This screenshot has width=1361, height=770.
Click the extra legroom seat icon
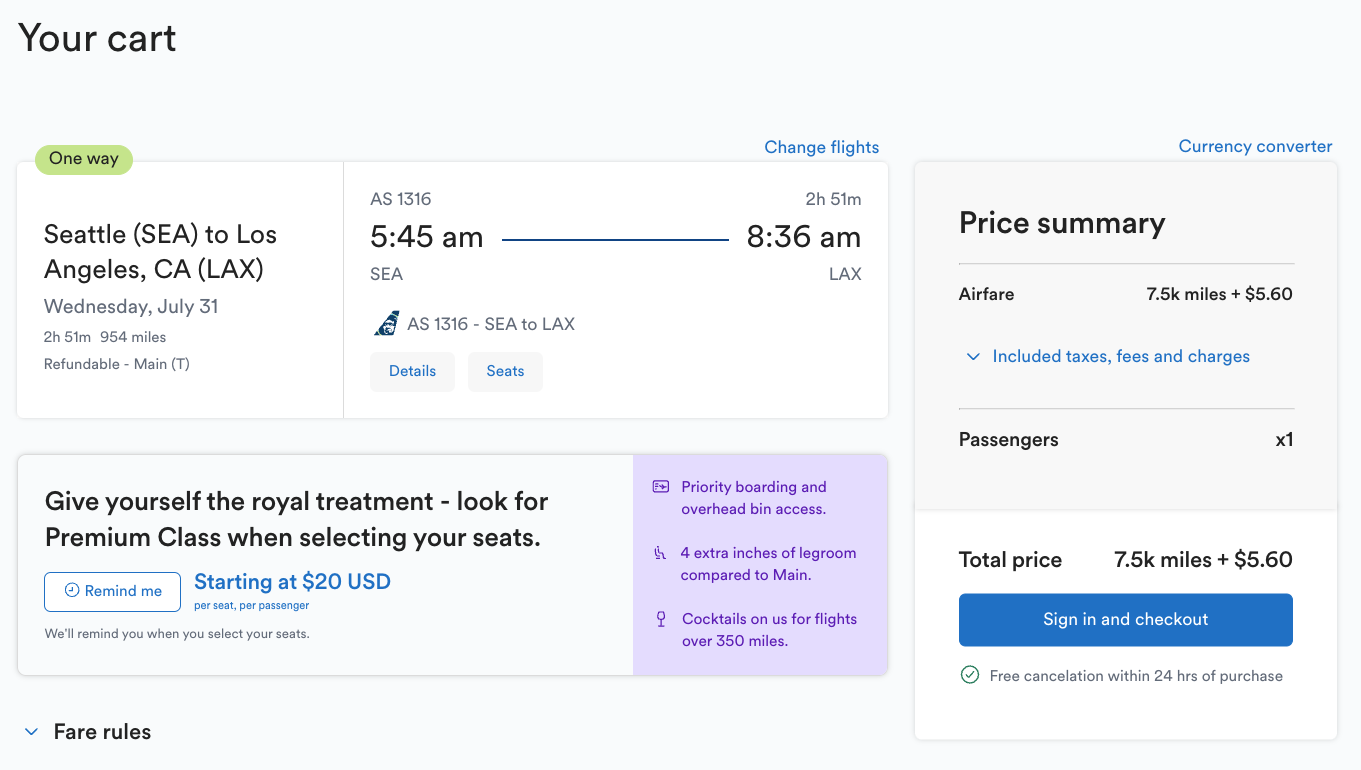[x=660, y=553]
